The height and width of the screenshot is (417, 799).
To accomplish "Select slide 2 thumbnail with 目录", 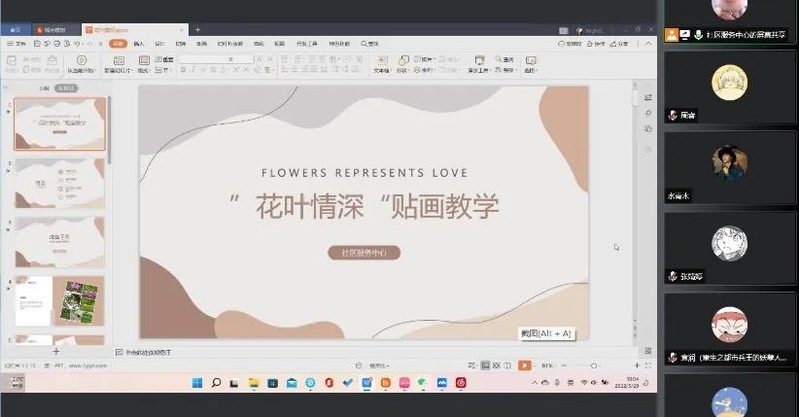I will point(60,183).
